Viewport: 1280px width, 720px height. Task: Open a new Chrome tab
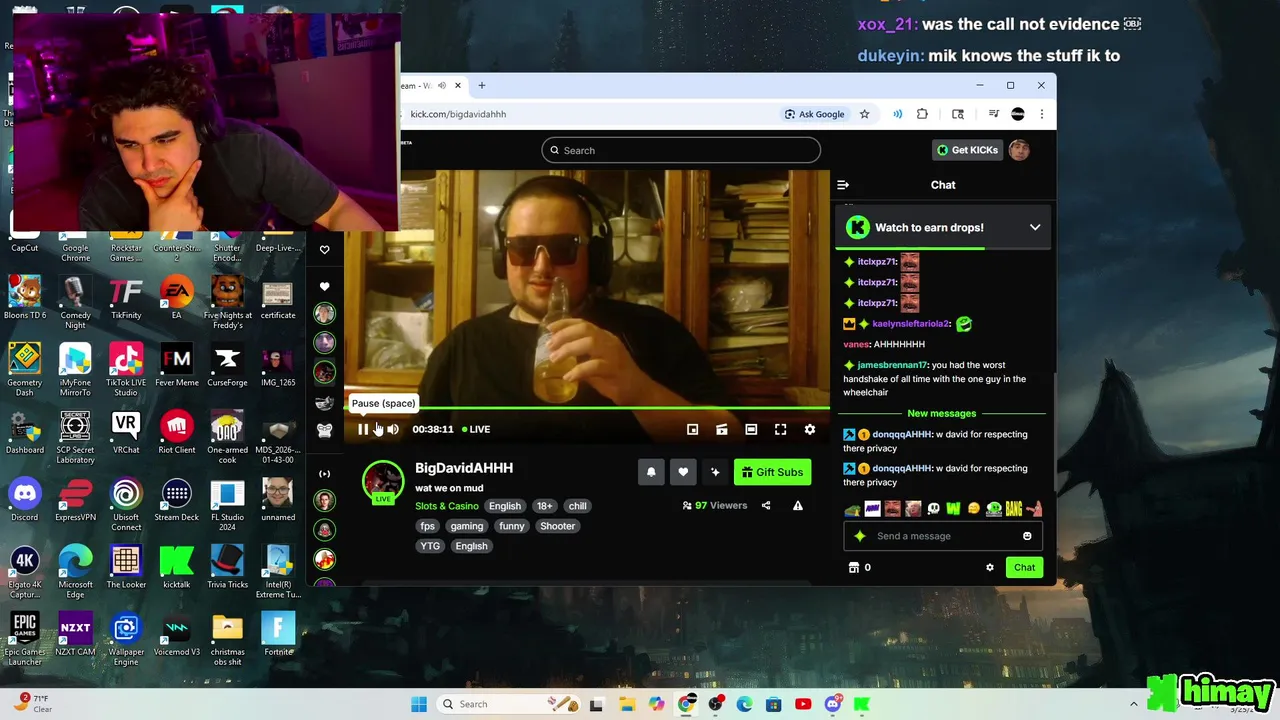pyautogui.click(x=482, y=86)
